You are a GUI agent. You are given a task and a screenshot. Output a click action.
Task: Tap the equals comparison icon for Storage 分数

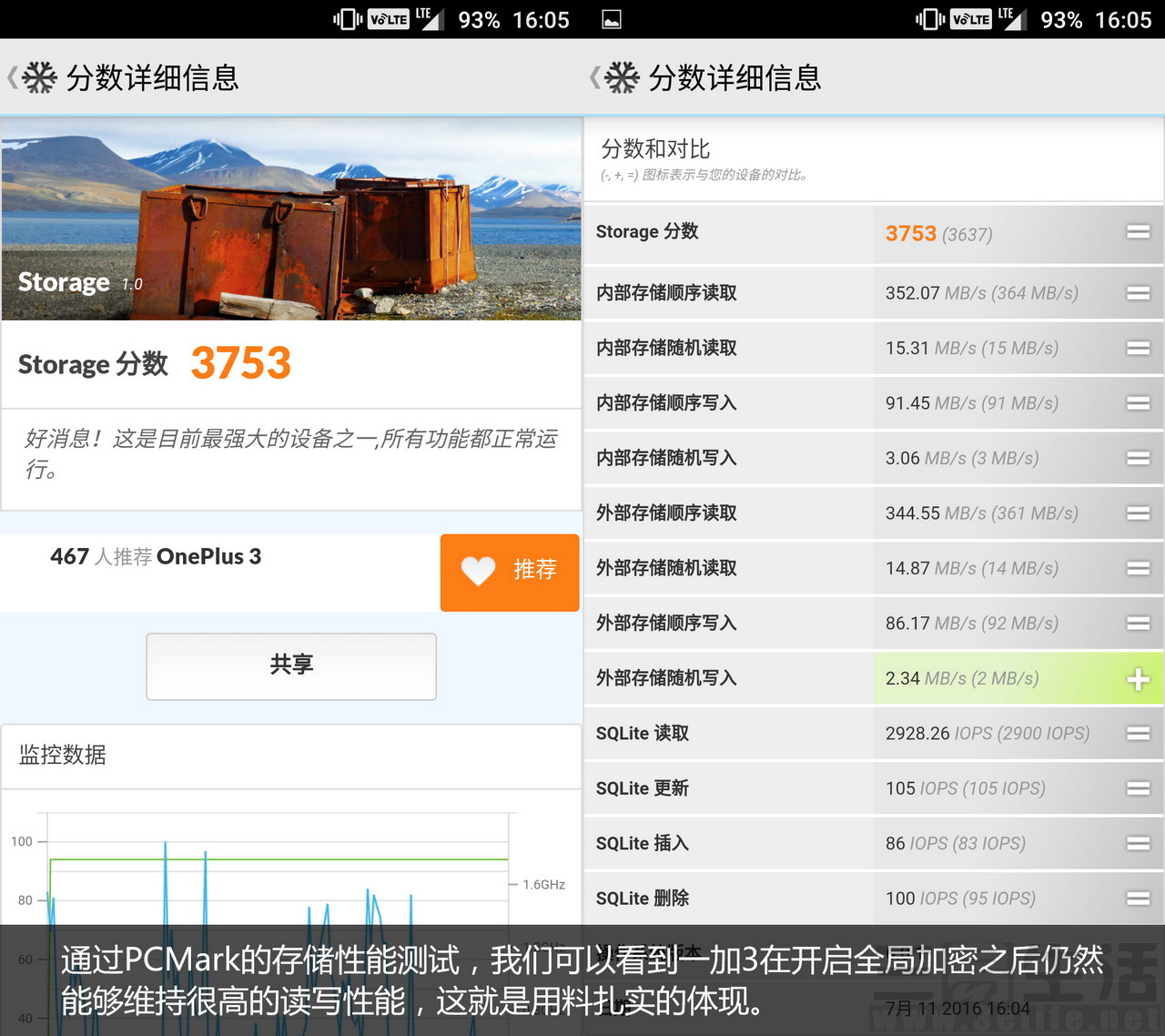pos(1138,232)
